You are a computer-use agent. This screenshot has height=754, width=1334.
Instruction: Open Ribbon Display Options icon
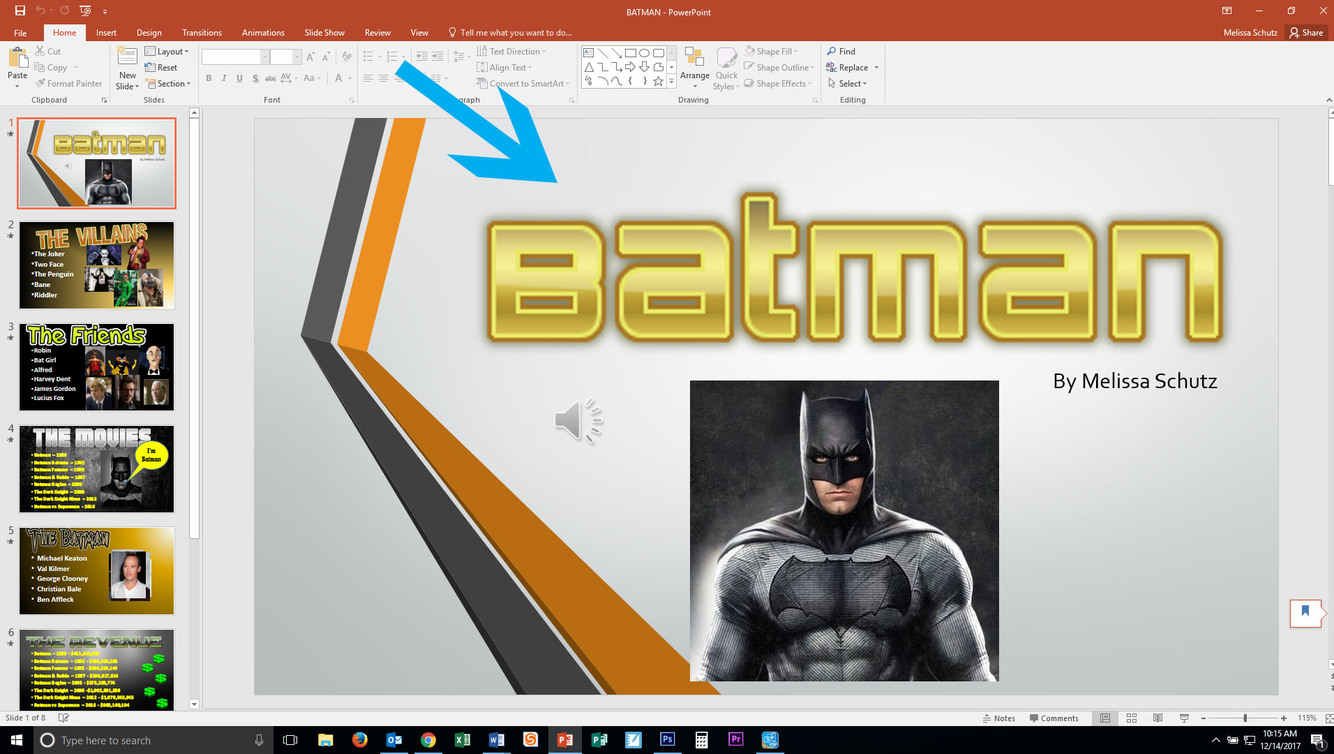click(1226, 10)
